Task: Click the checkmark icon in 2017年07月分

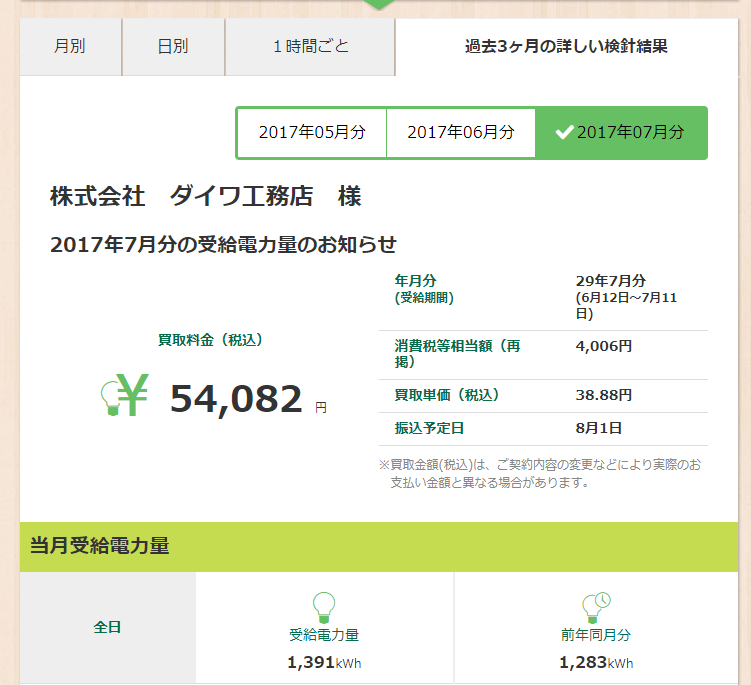Action: tap(564, 132)
